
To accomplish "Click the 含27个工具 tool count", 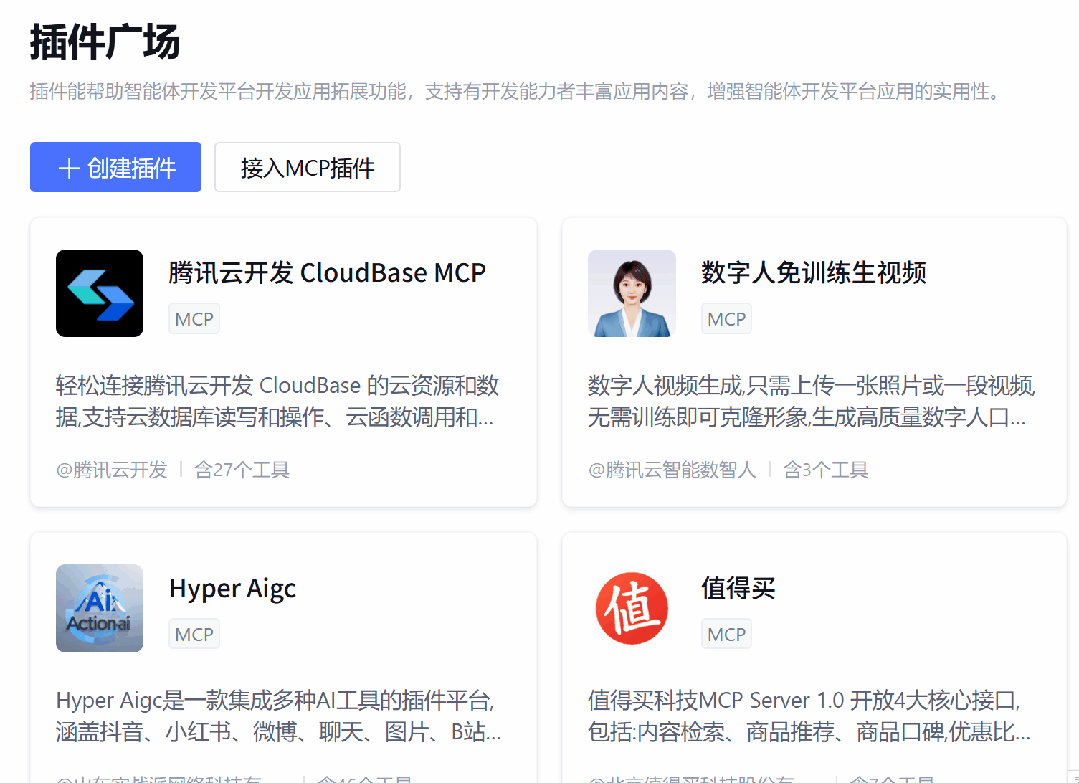I will coord(242,470).
